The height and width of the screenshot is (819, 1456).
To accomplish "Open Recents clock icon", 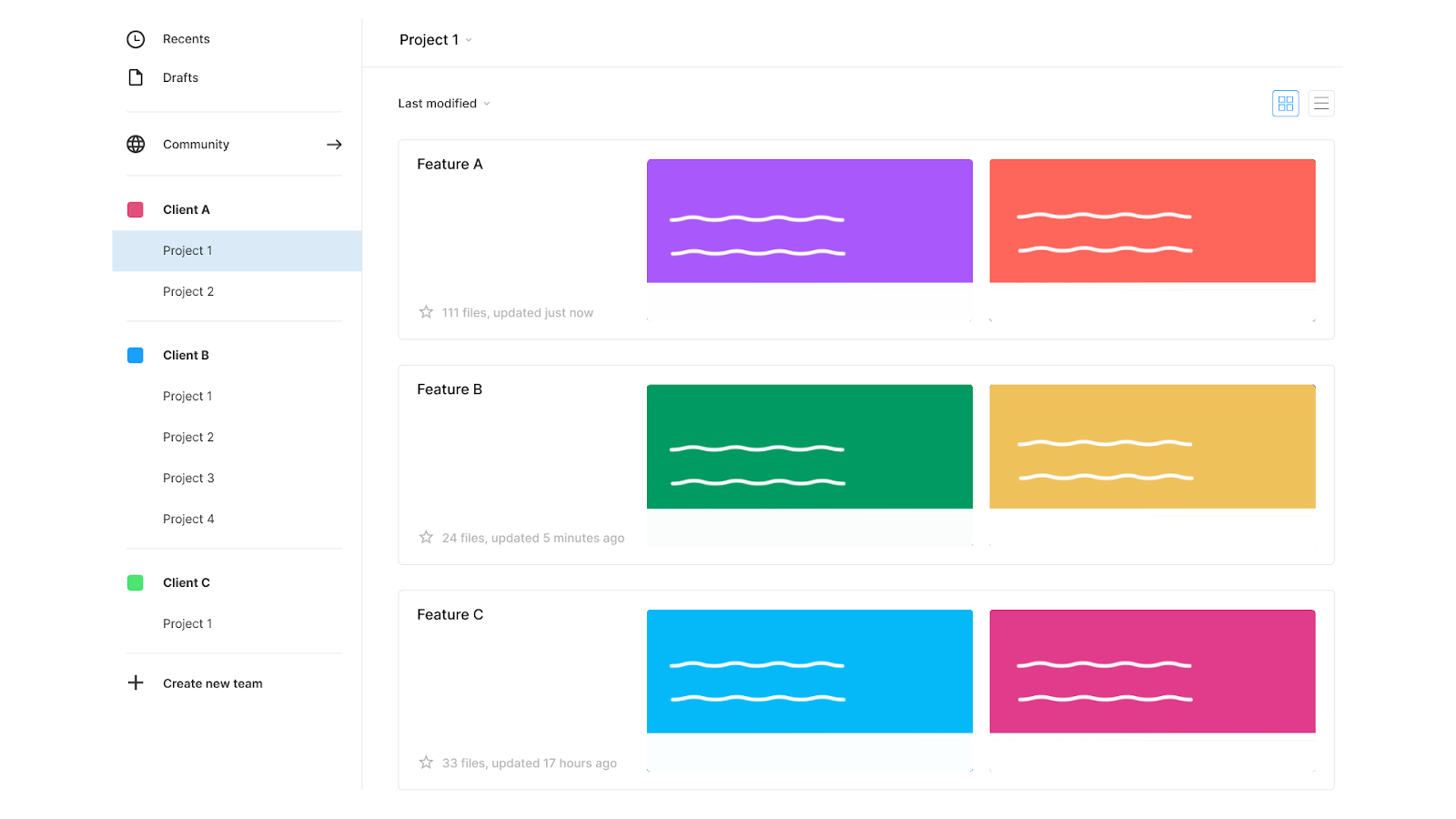I will point(136,39).
